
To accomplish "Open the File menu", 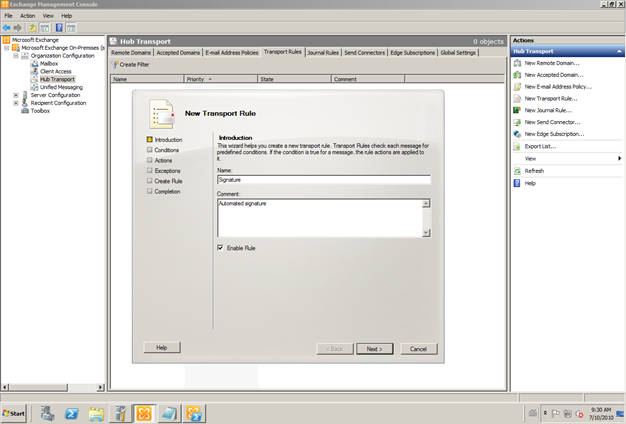I will [8, 16].
